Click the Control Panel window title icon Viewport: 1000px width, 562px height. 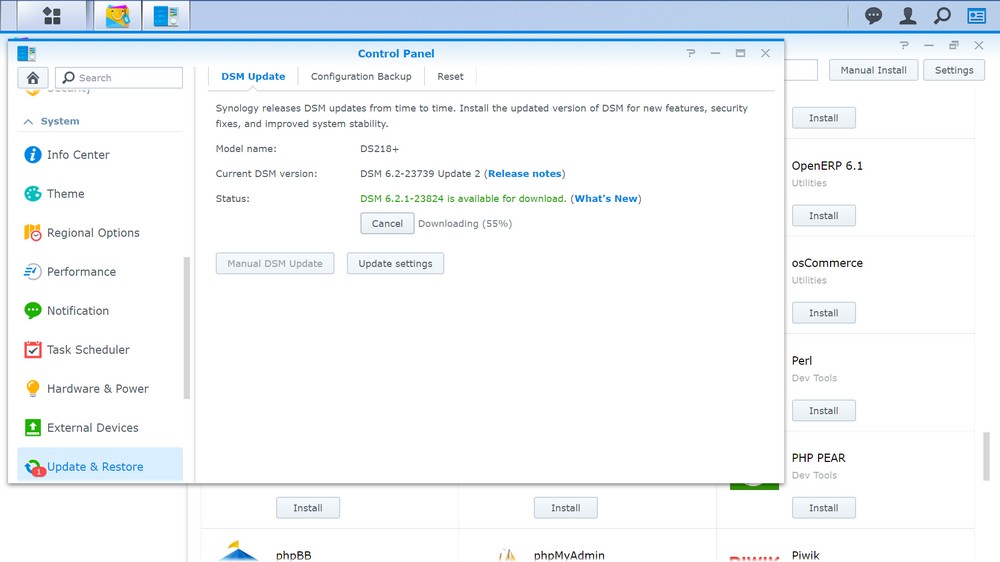click(x=27, y=54)
